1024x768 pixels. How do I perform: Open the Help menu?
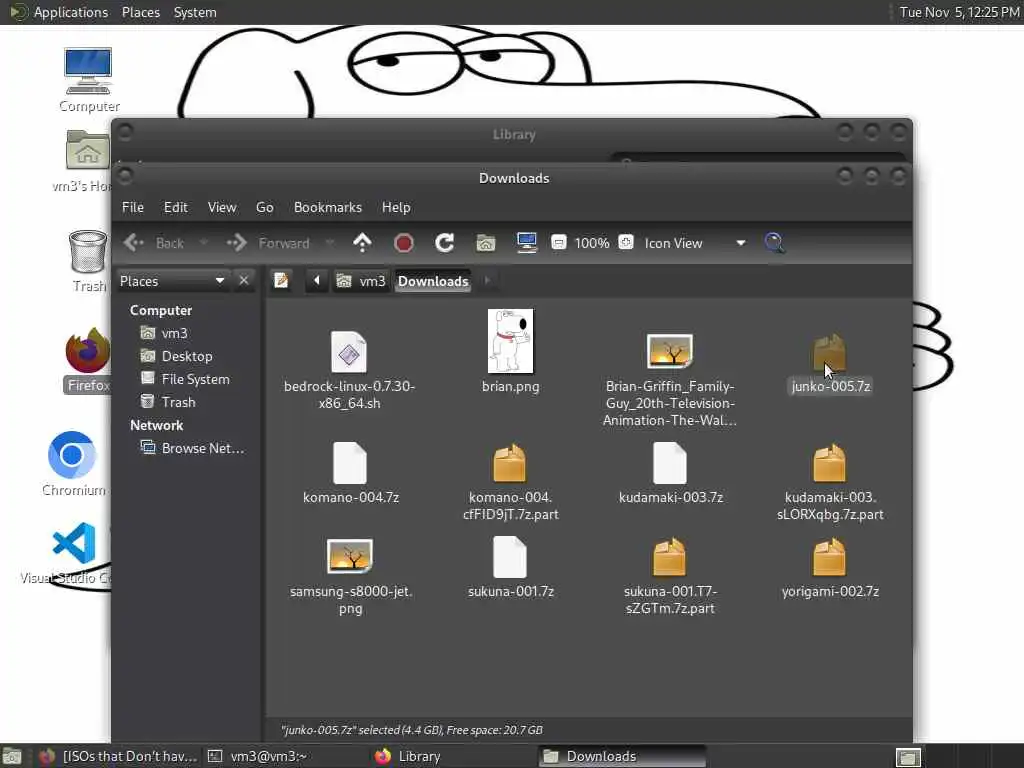pos(396,207)
